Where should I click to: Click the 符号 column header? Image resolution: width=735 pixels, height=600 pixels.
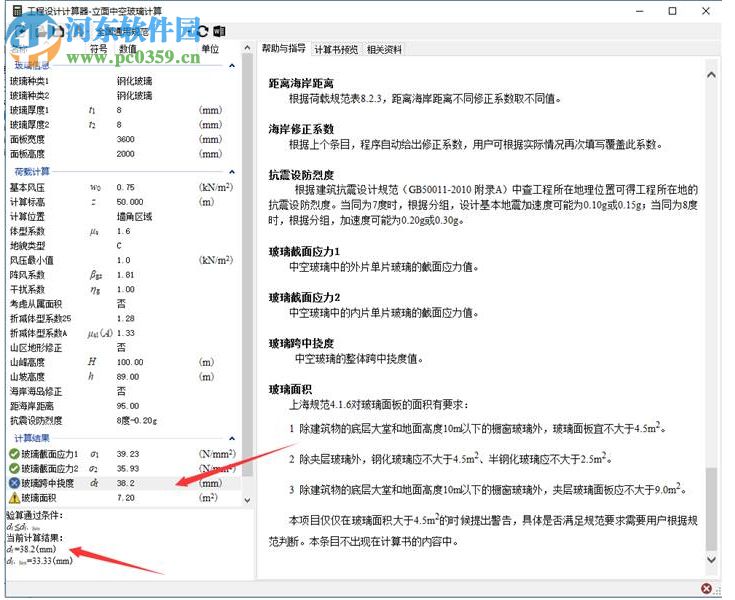[98, 48]
